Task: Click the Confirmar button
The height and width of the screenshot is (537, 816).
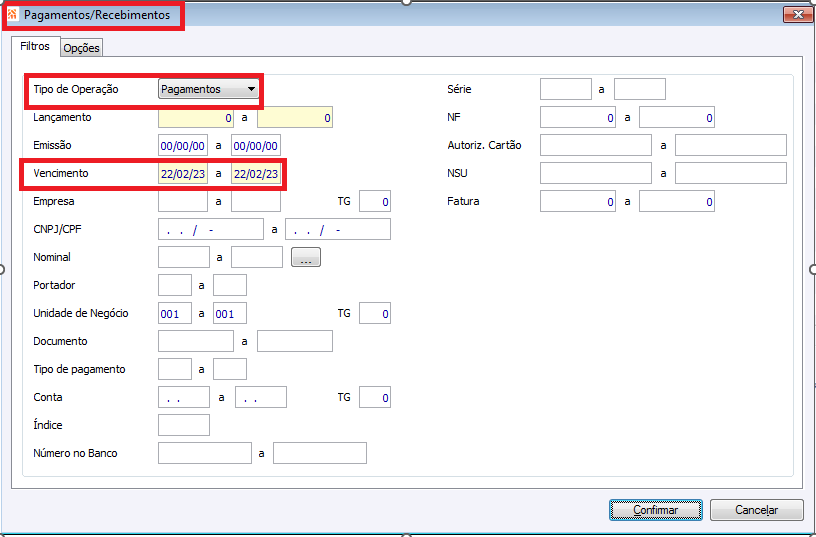Action: 656,510
